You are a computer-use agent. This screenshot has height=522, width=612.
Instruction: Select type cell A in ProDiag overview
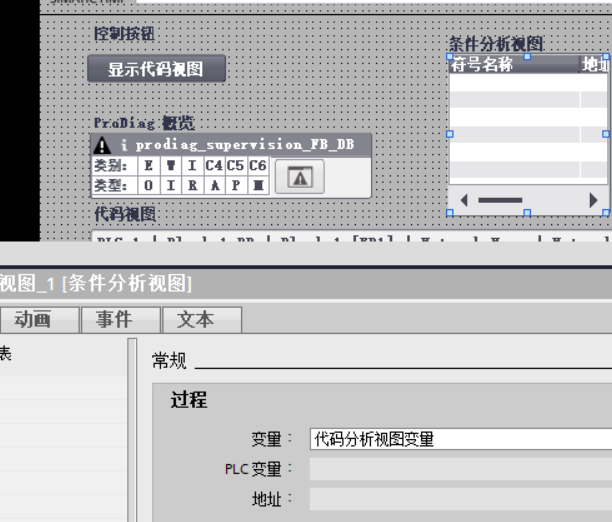coord(214,185)
